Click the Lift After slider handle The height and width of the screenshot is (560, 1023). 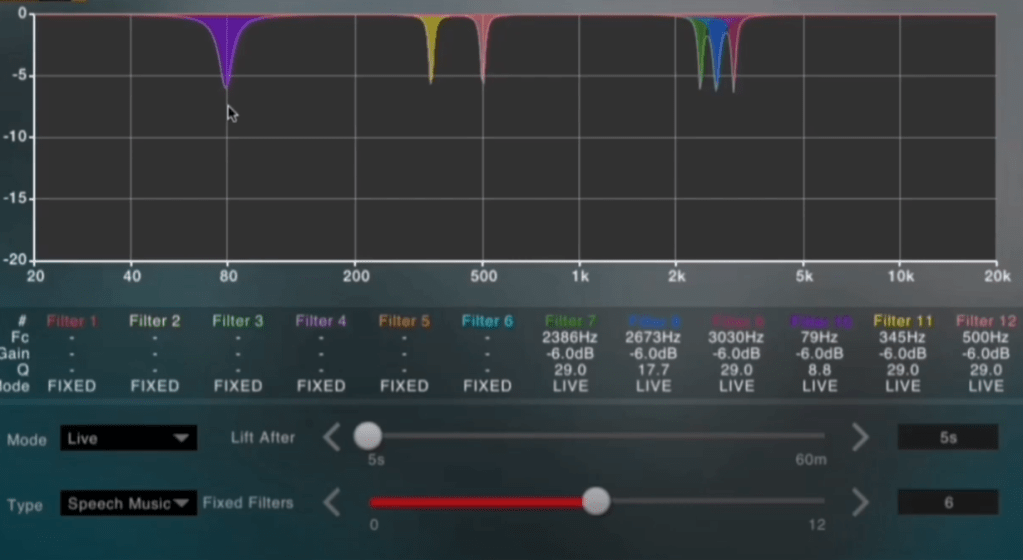(x=368, y=436)
